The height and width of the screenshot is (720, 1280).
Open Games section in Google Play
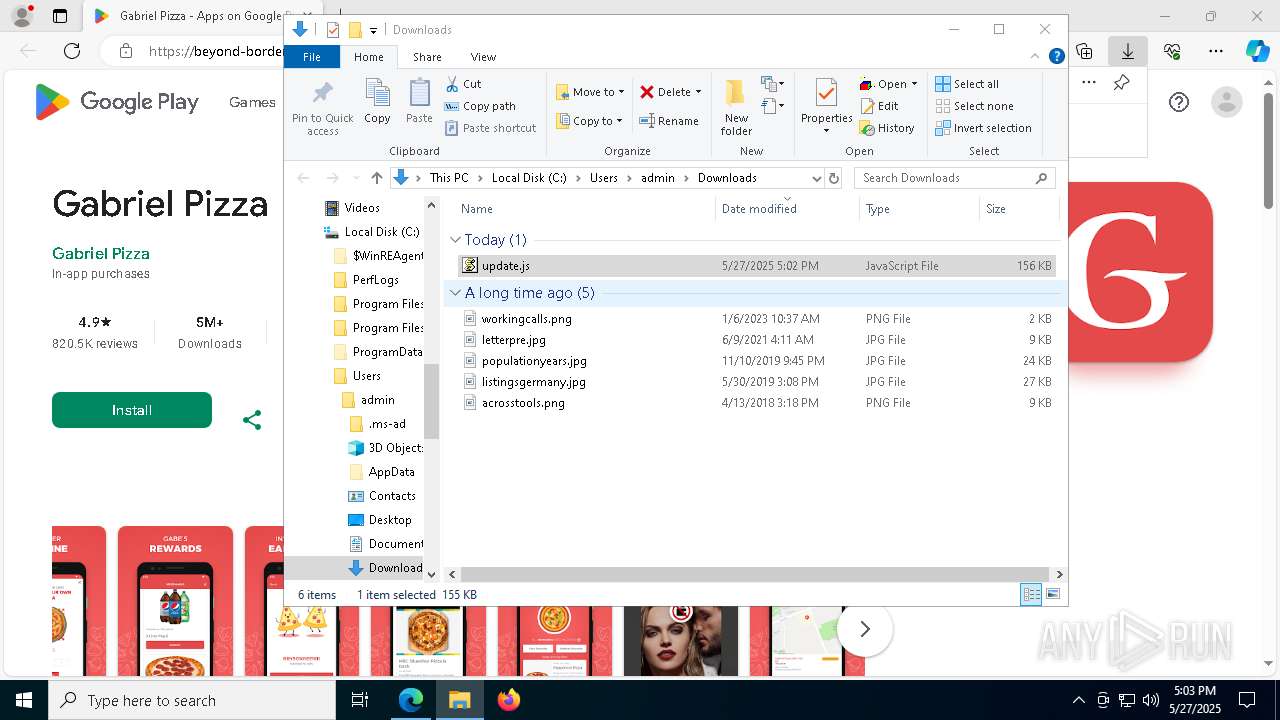[252, 102]
